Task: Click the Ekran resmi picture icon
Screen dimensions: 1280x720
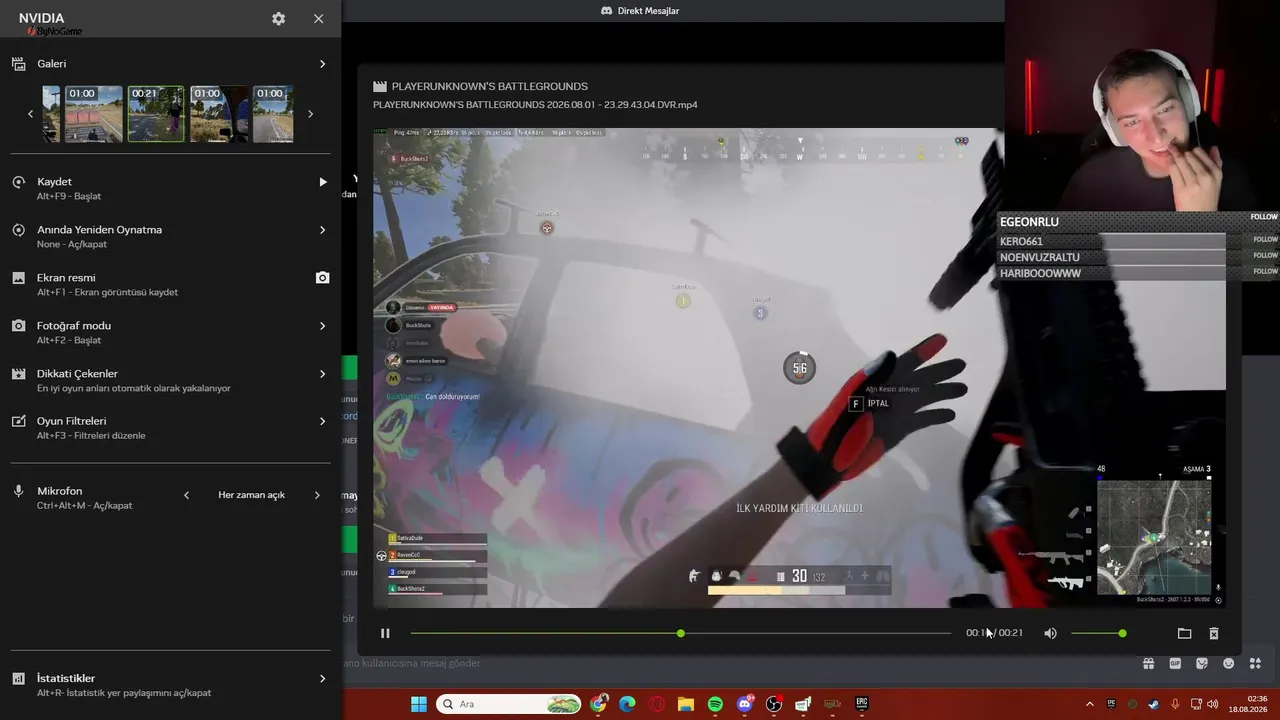Action: pos(18,278)
